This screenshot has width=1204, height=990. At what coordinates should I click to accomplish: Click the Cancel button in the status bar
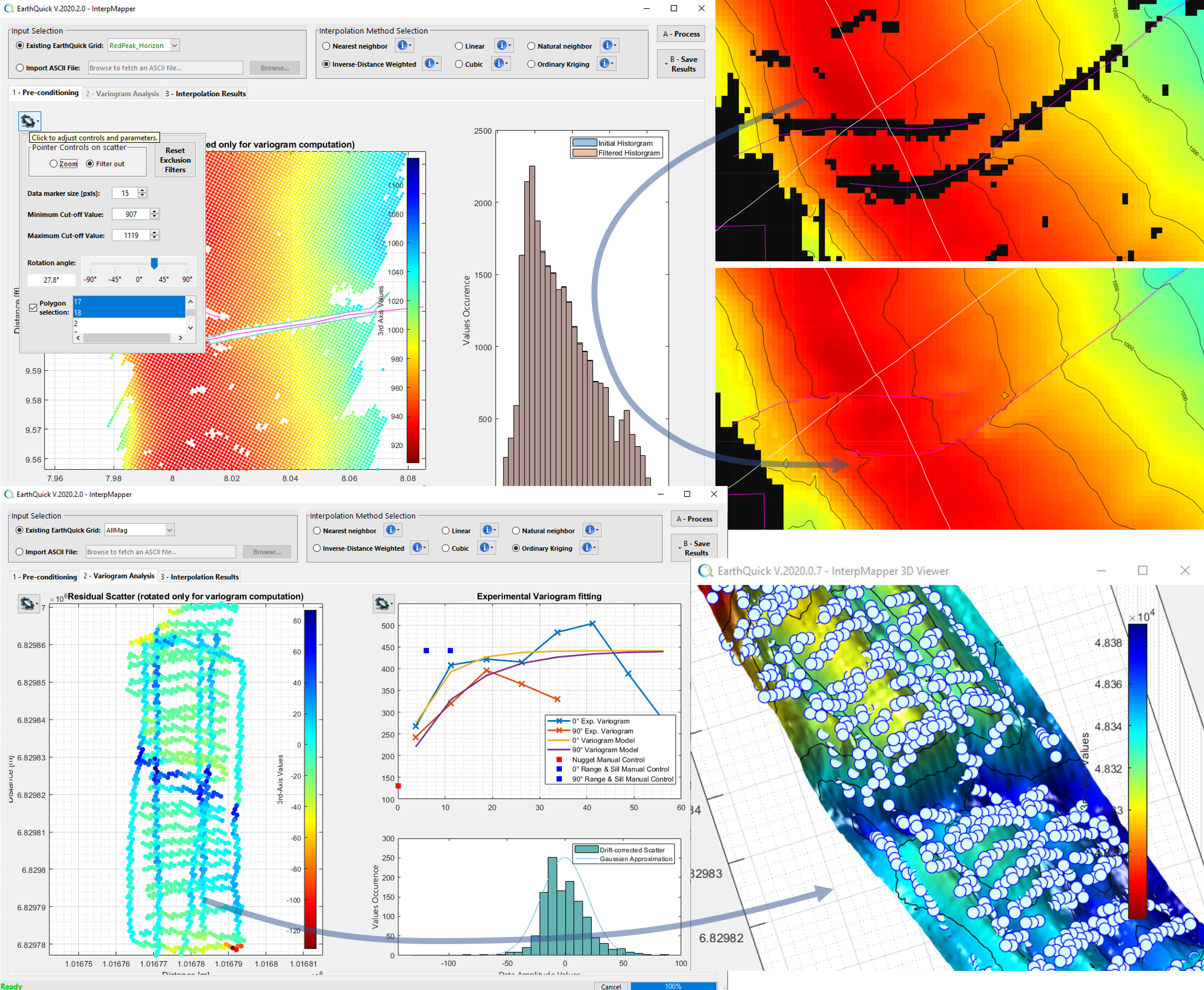[610, 986]
